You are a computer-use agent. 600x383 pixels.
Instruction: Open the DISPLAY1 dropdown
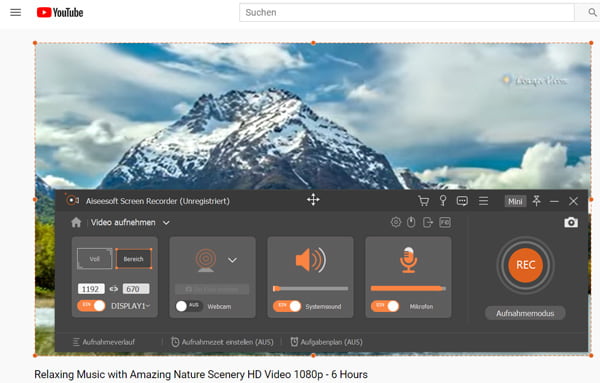click(x=130, y=306)
